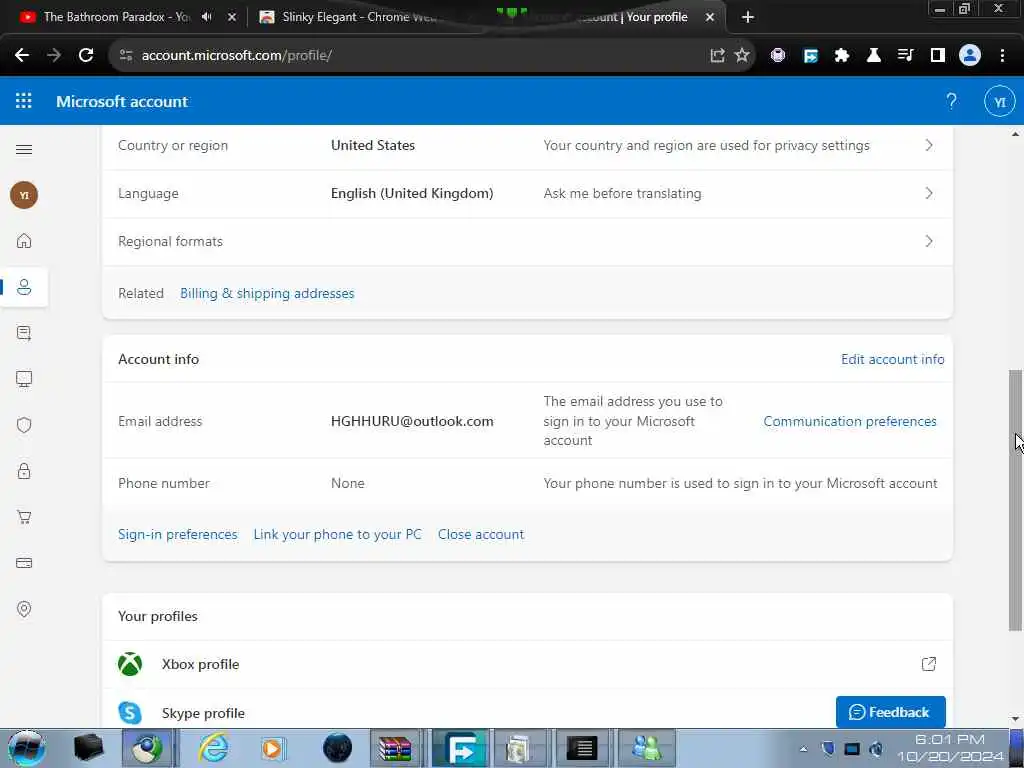Image resolution: width=1024 pixels, height=768 pixels.
Task: Click the brown YI profile picture in sidebar
Action: pos(24,195)
